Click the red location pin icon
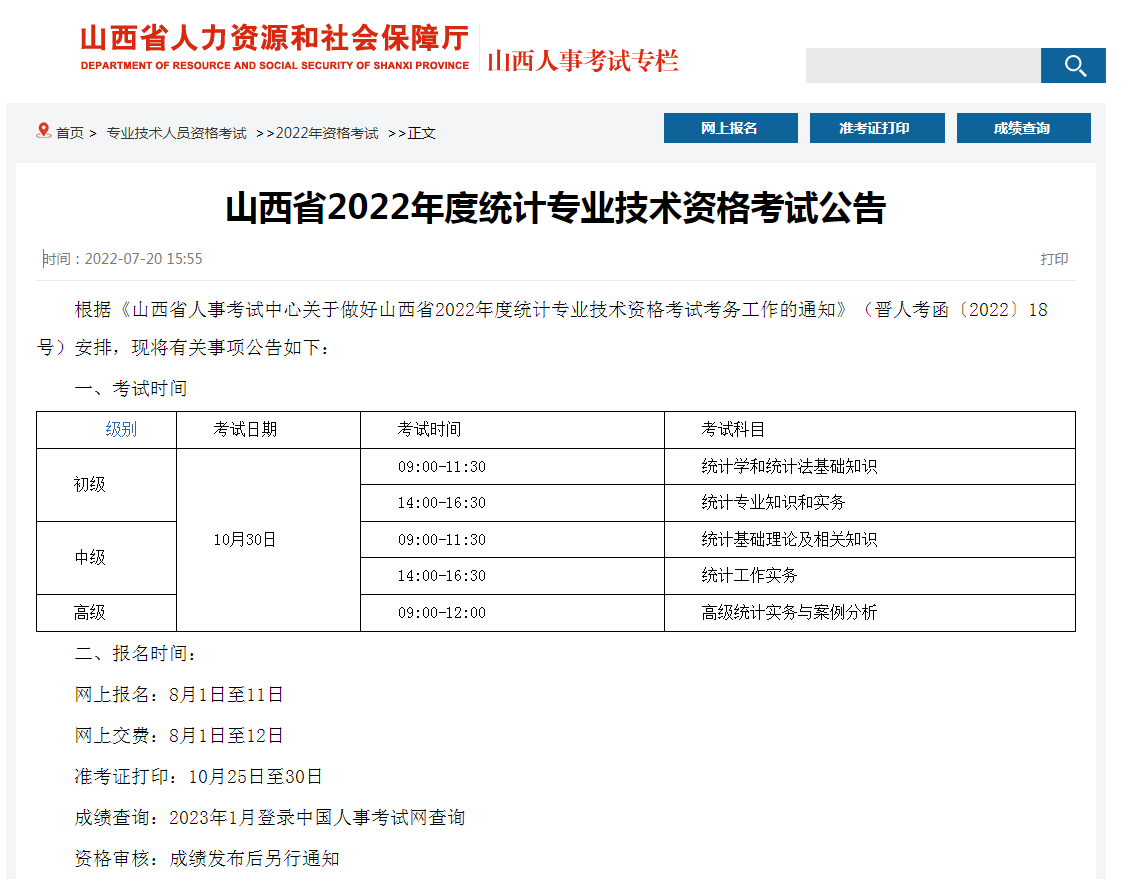 coord(43,131)
